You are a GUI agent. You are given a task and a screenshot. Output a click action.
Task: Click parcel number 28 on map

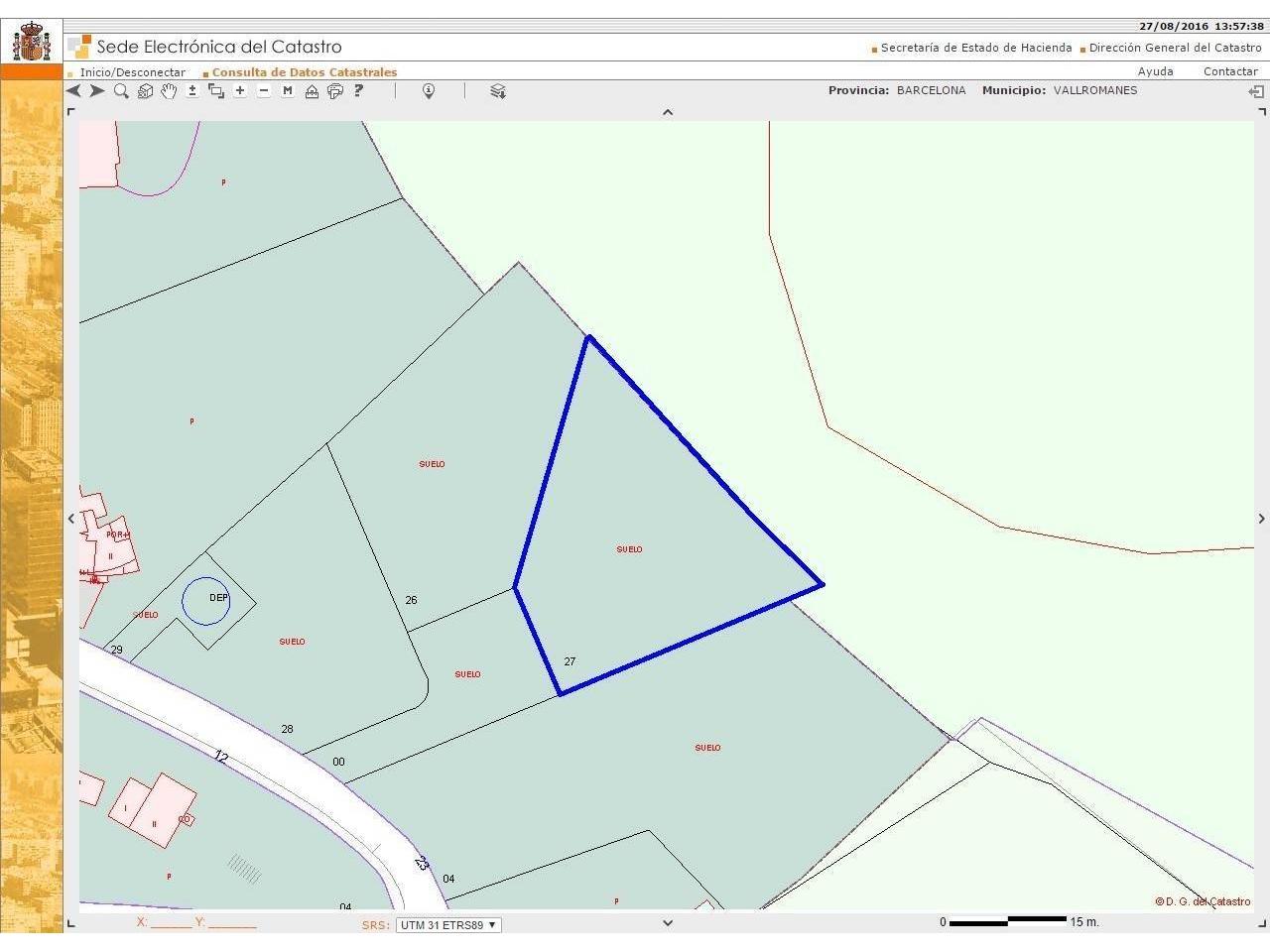(x=287, y=729)
